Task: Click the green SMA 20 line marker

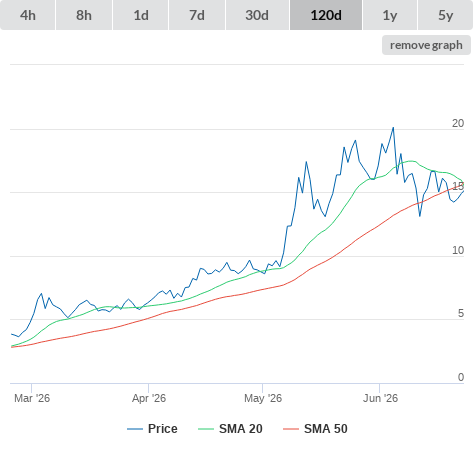Action: click(x=206, y=429)
